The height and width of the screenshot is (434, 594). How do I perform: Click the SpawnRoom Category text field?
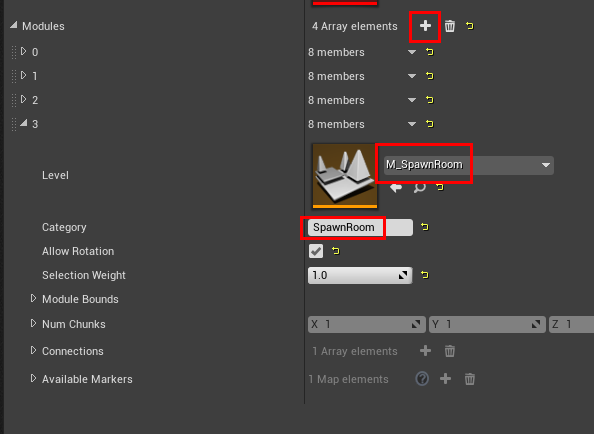360,227
